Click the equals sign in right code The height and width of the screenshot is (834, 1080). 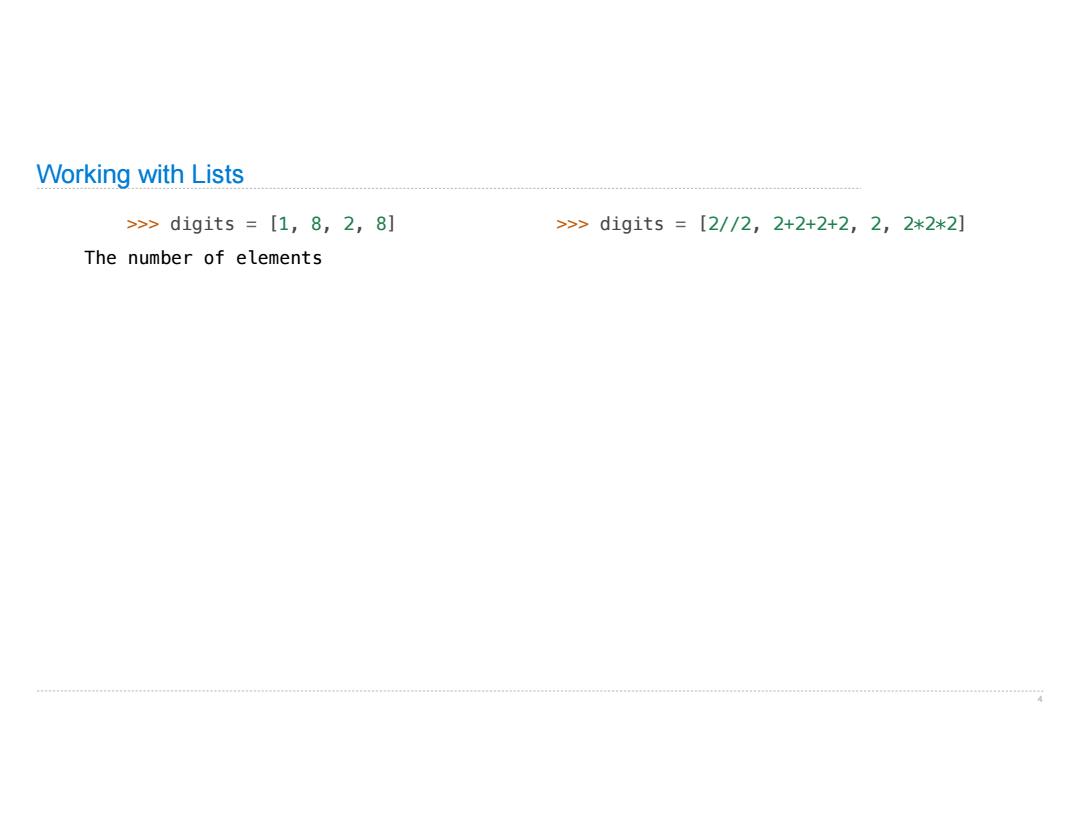click(x=681, y=225)
